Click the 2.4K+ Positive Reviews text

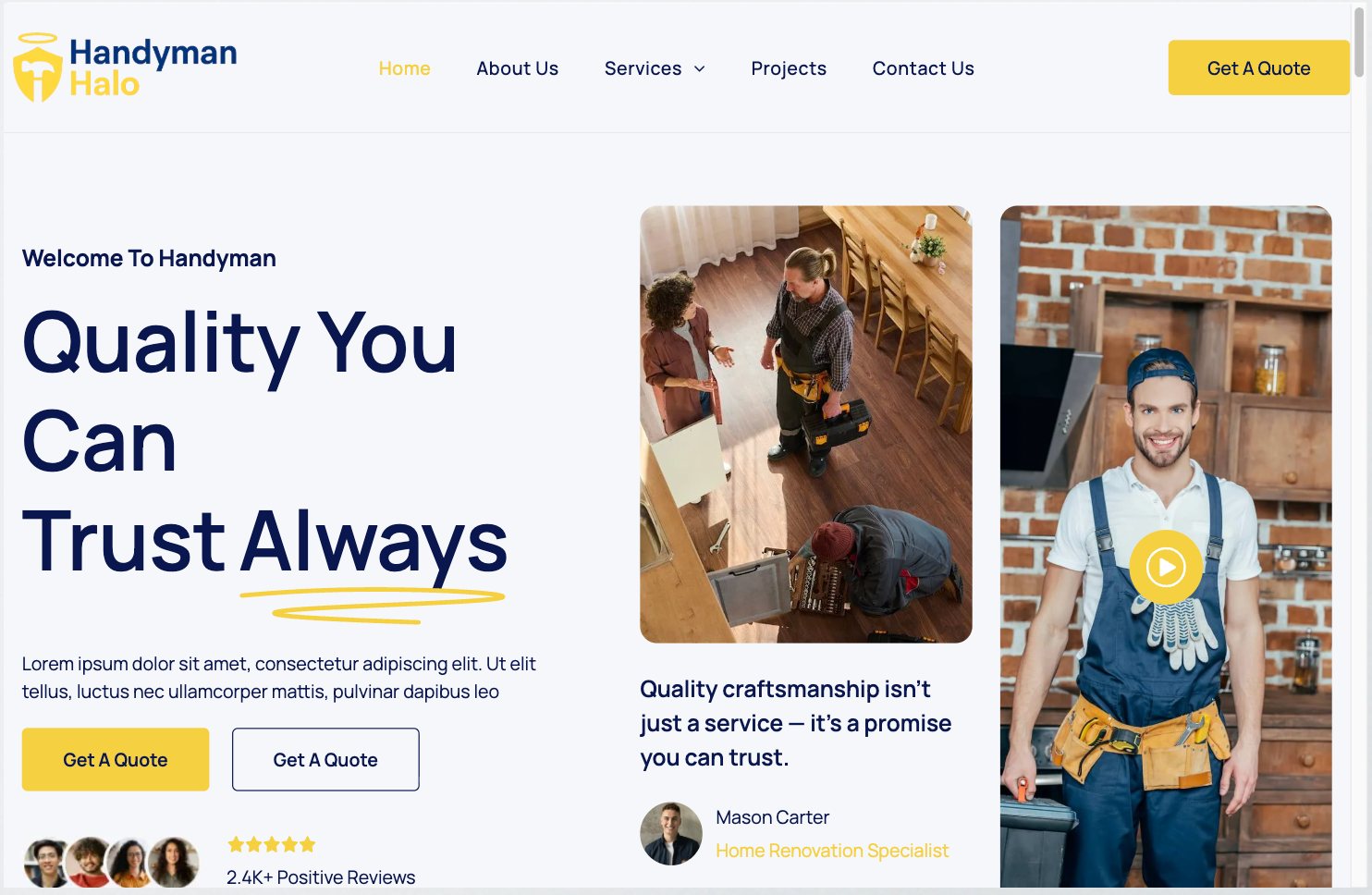[x=321, y=877]
